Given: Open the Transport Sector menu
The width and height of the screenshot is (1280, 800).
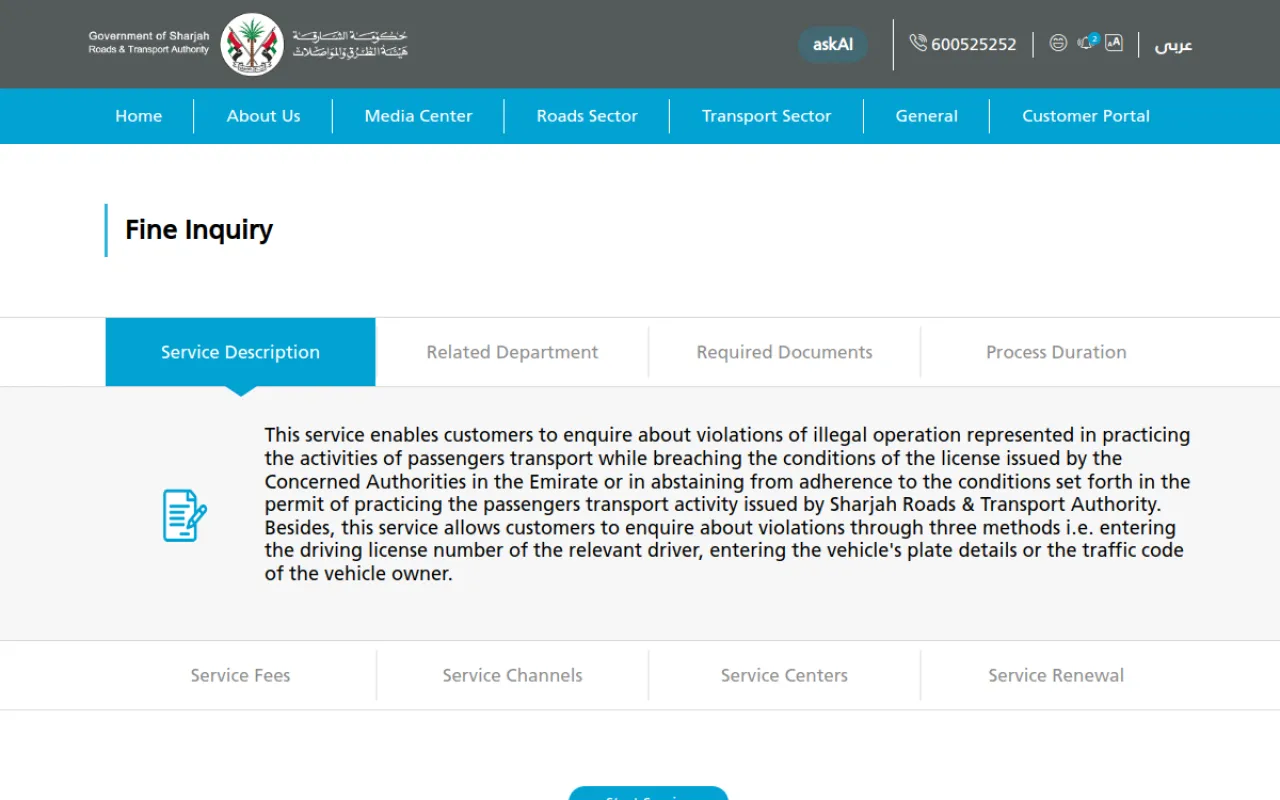Looking at the screenshot, I should [766, 116].
